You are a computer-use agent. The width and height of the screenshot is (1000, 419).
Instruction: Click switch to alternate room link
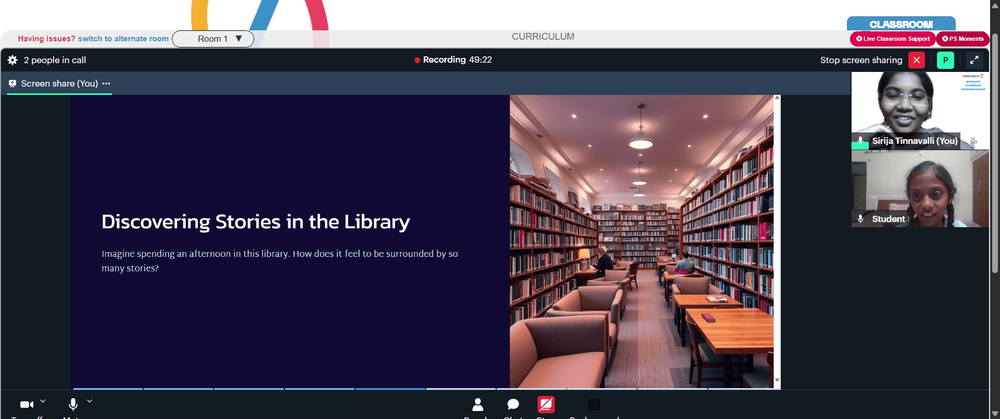point(123,39)
